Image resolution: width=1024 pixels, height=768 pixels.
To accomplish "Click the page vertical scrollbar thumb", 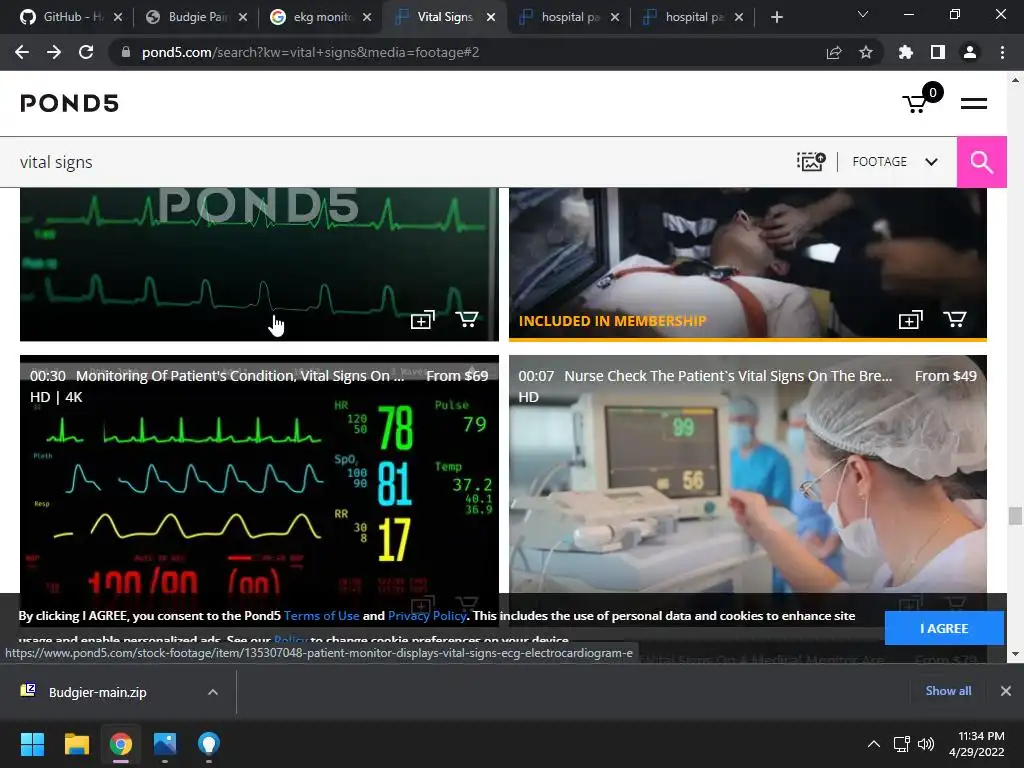I will coord(1014,515).
